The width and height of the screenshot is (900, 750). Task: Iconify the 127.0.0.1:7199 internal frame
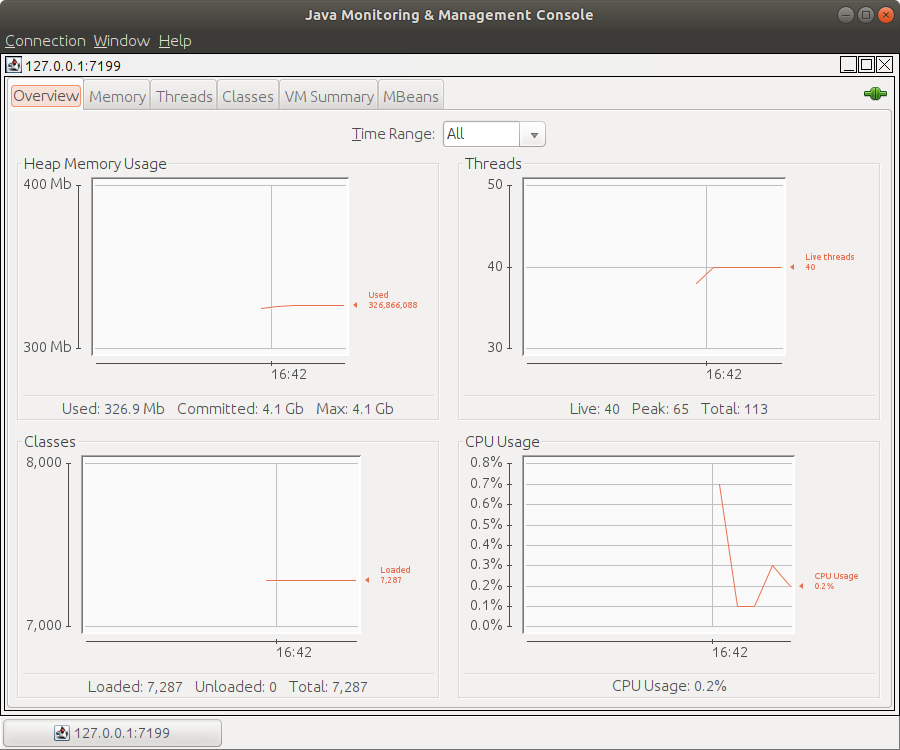849,65
